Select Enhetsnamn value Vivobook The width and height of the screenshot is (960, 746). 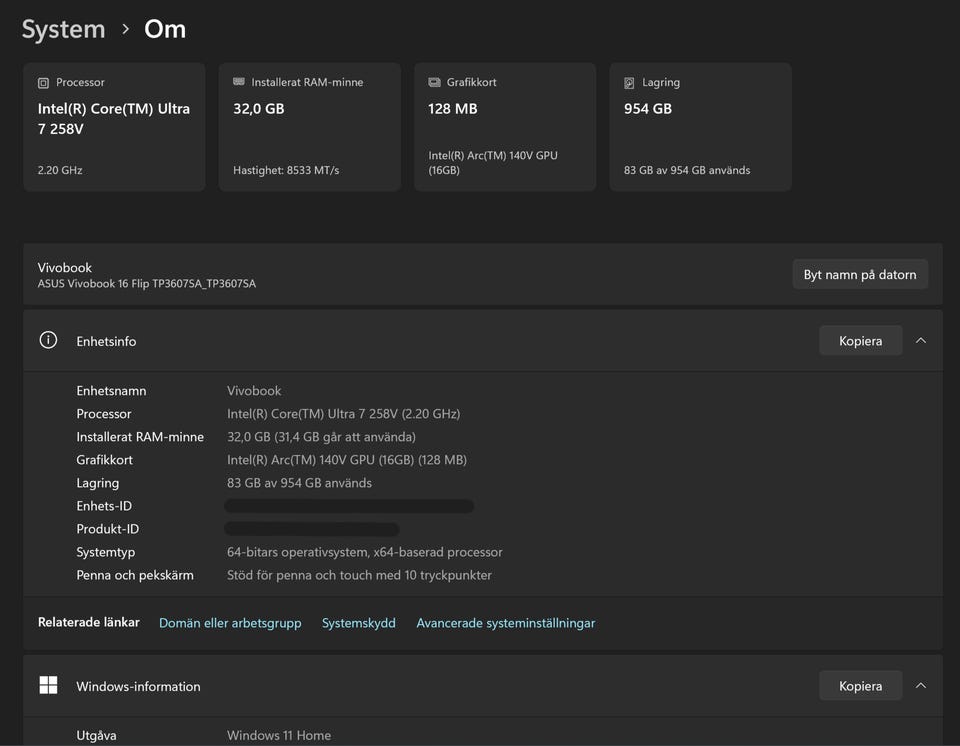254,391
